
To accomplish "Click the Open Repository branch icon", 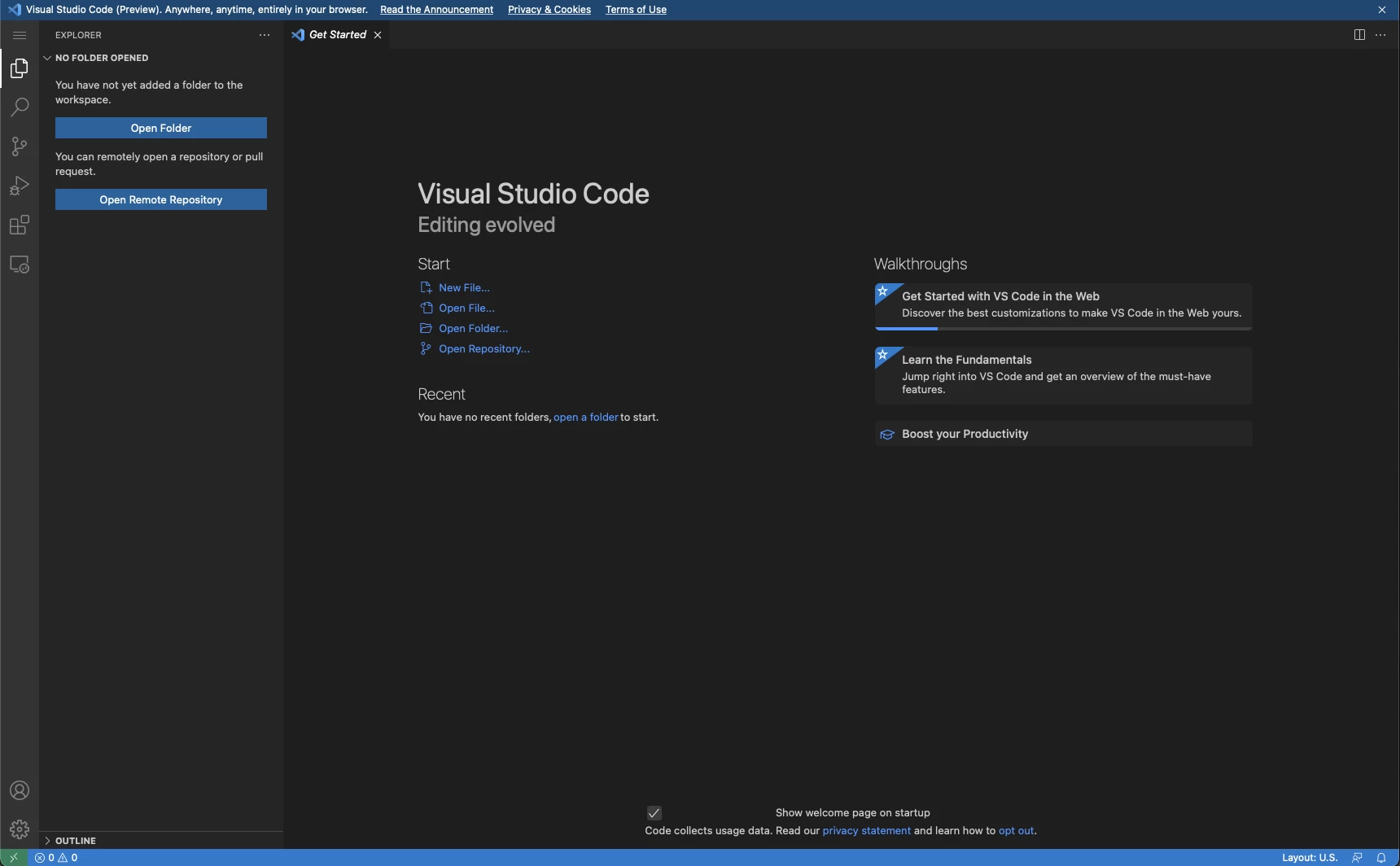I will pos(426,348).
